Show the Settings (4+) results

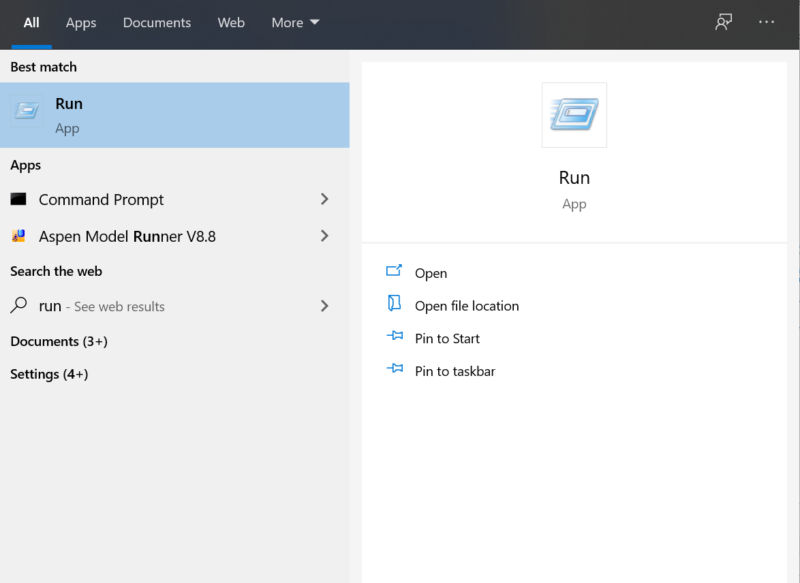49,374
